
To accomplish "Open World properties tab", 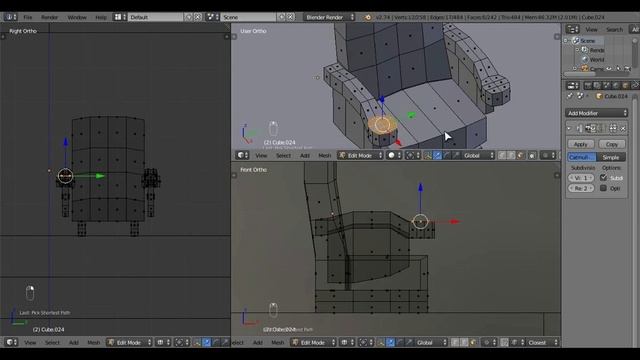I will 616,85.
